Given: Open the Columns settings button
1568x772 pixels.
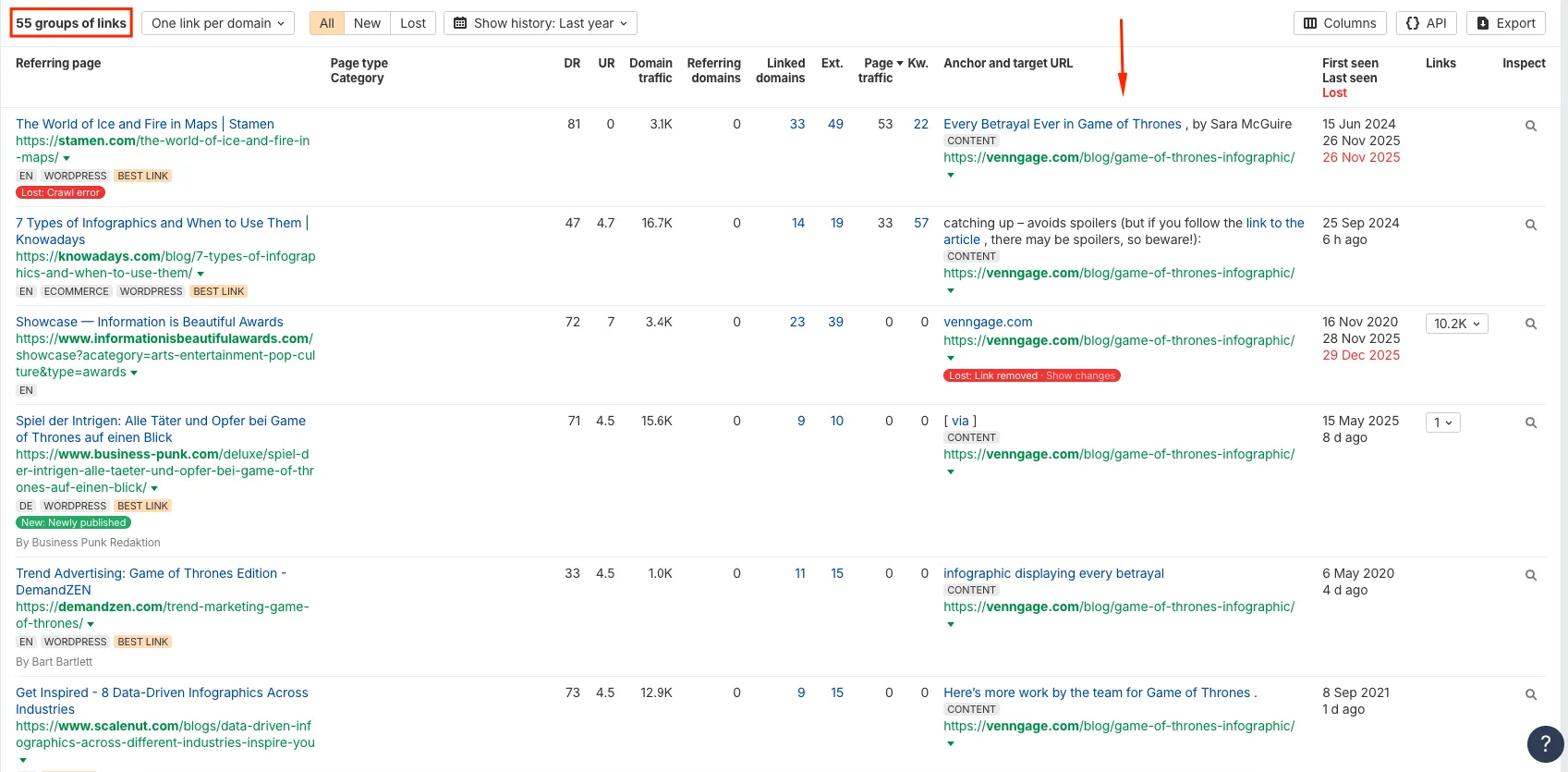Looking at the screenshot, I should [x=1339, y=23].
